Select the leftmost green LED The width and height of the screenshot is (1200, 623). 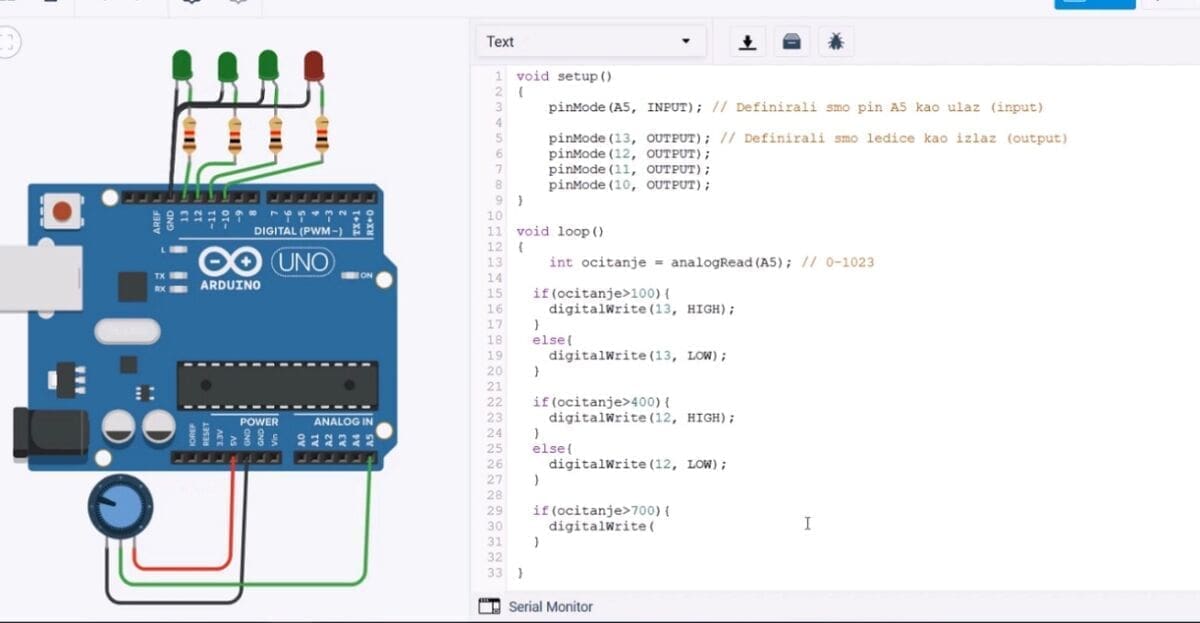pos(183,65)
